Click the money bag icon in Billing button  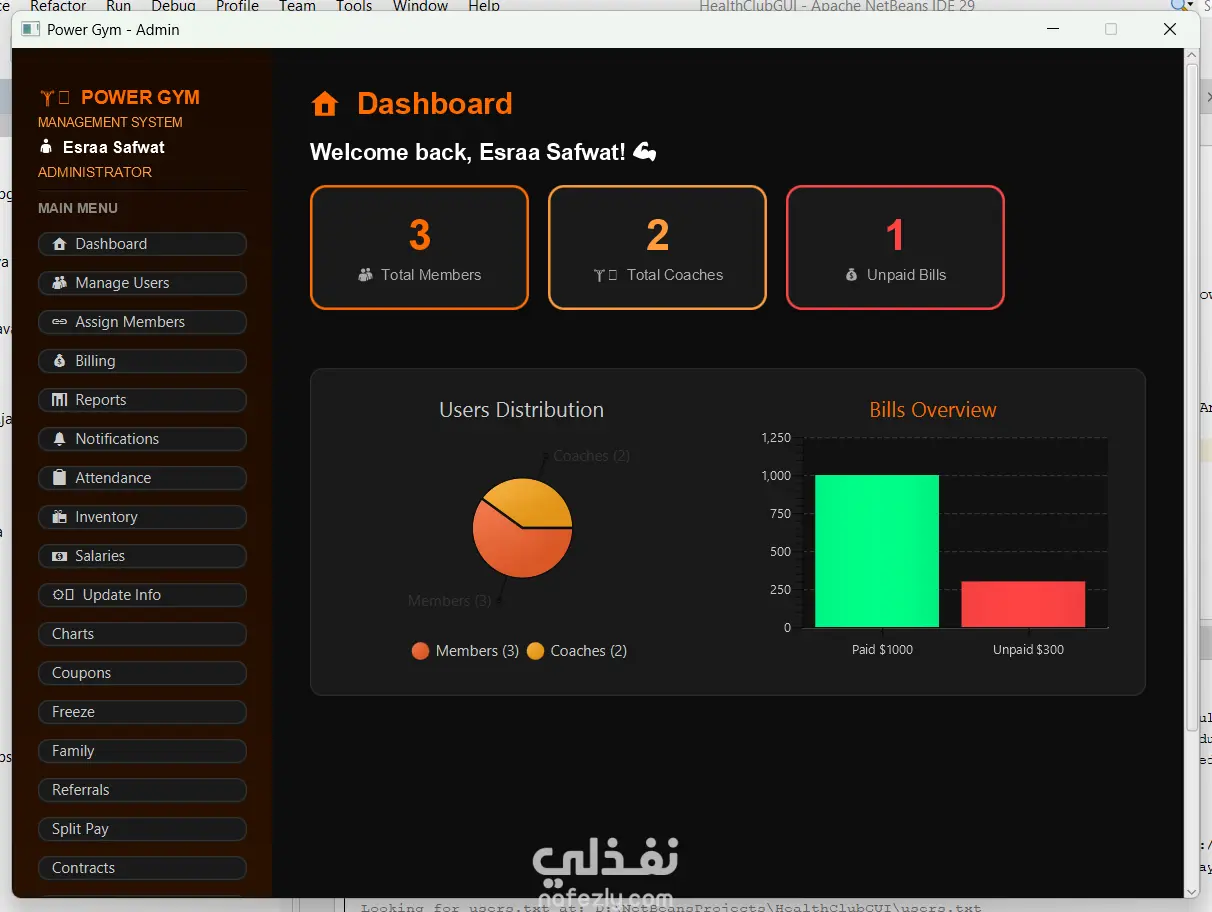[59, 361]
